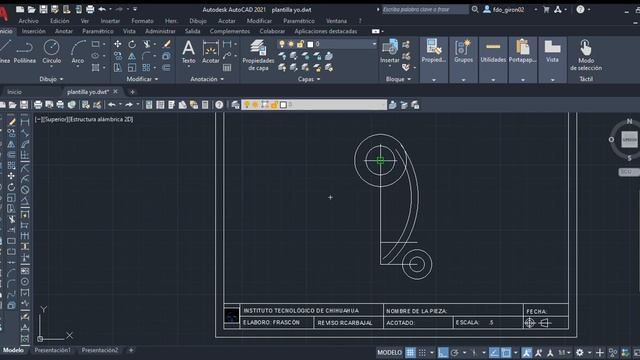Click the Vista panel button
The width and height of the screenshot is (640, 360).
[552, 52]
